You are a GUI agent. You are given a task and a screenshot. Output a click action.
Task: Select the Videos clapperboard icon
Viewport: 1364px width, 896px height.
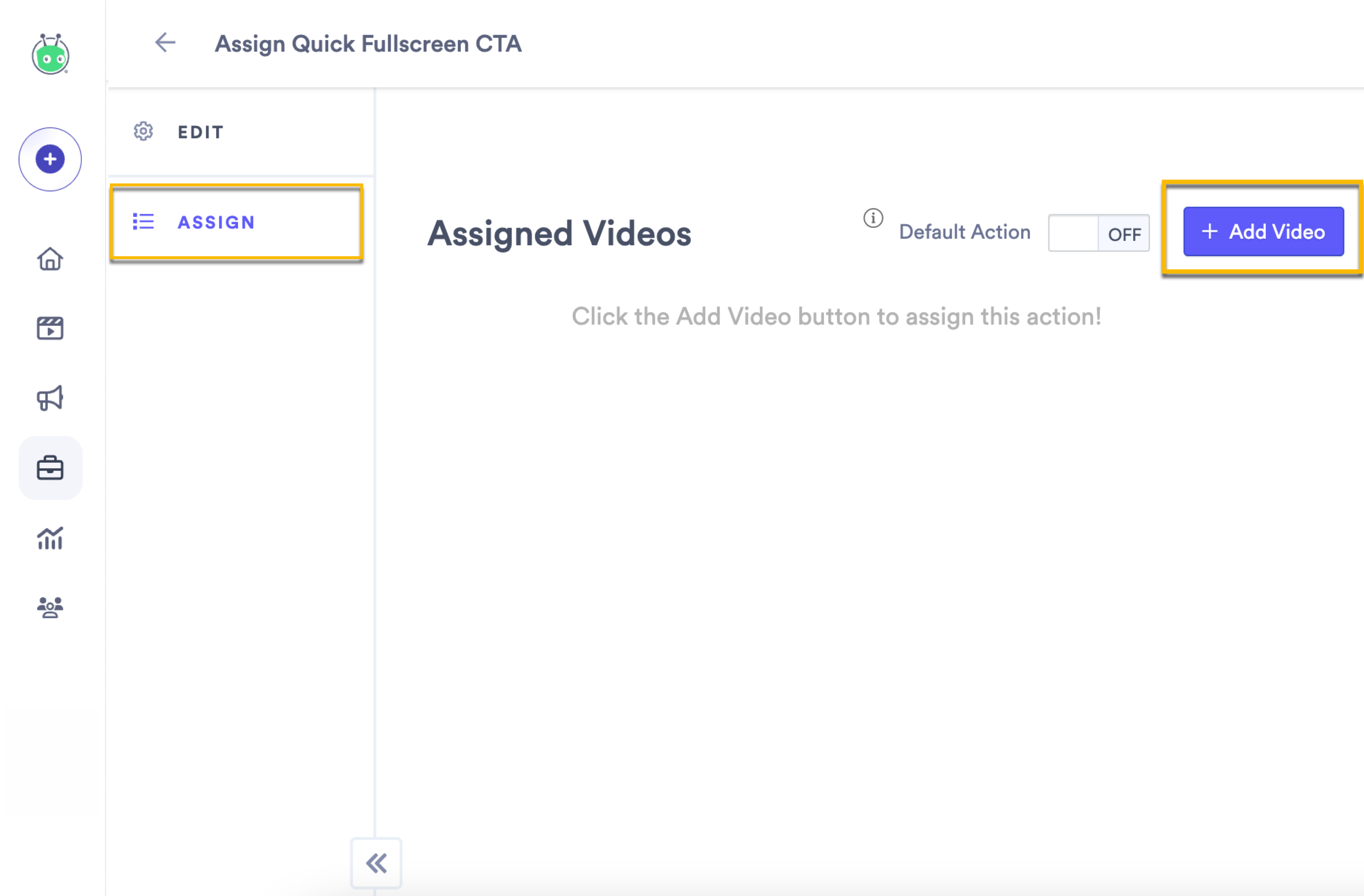coord(51,328)
